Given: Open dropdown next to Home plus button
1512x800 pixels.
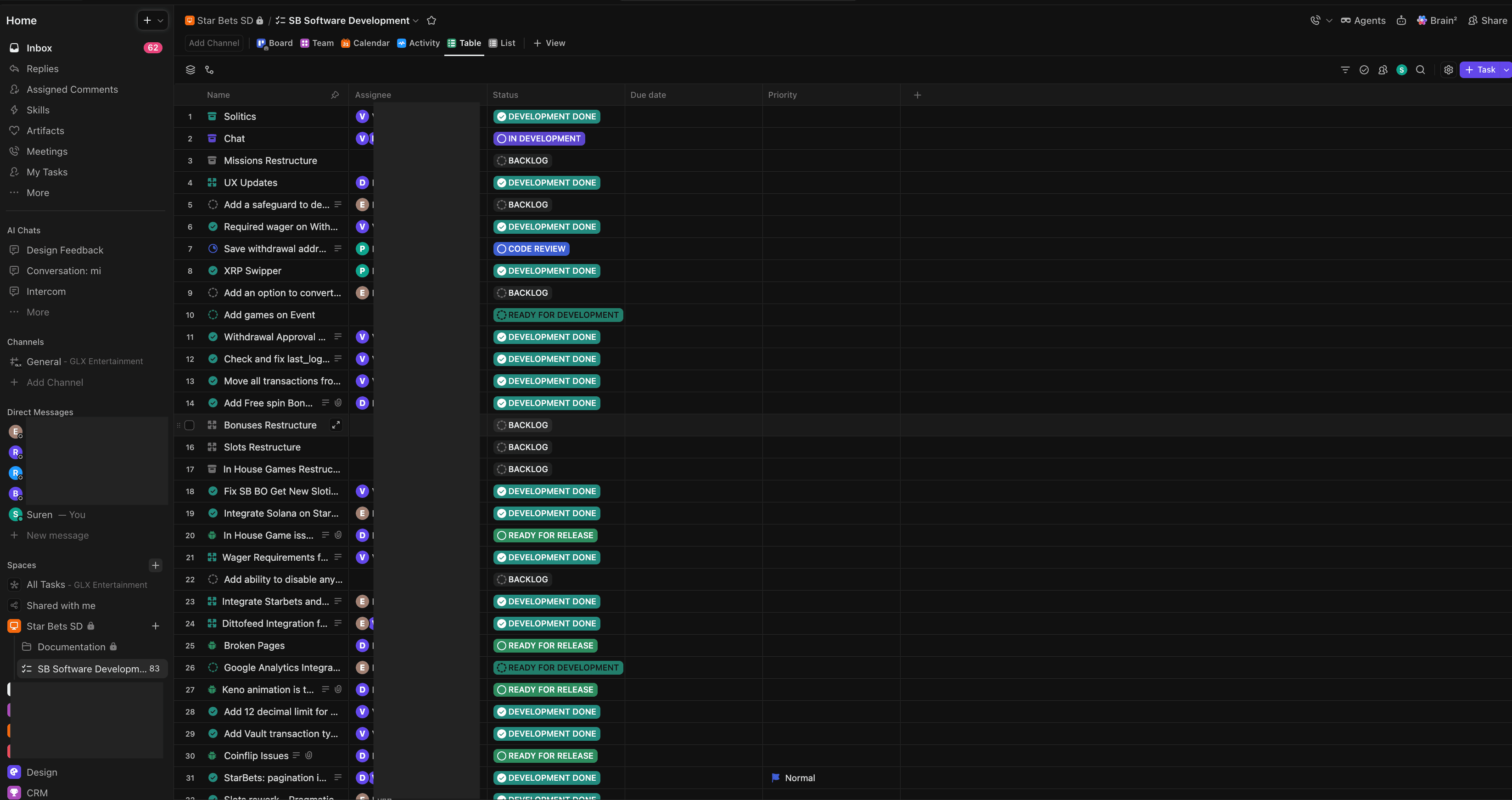Looking at the screenshot, I should coord(160,21).
